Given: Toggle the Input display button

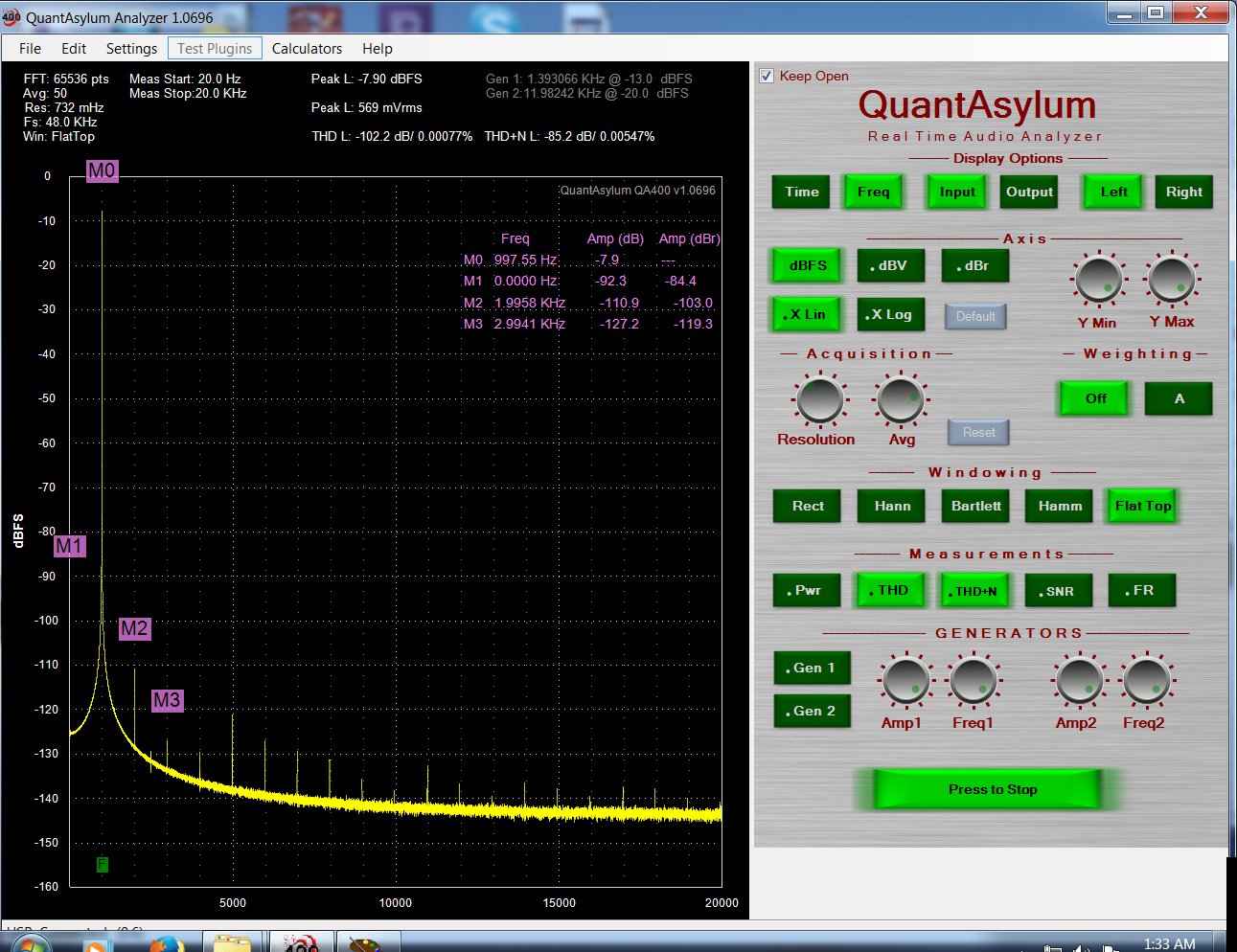Looking at the screenshot, I should pyautogui.click(x=957, y=192).
